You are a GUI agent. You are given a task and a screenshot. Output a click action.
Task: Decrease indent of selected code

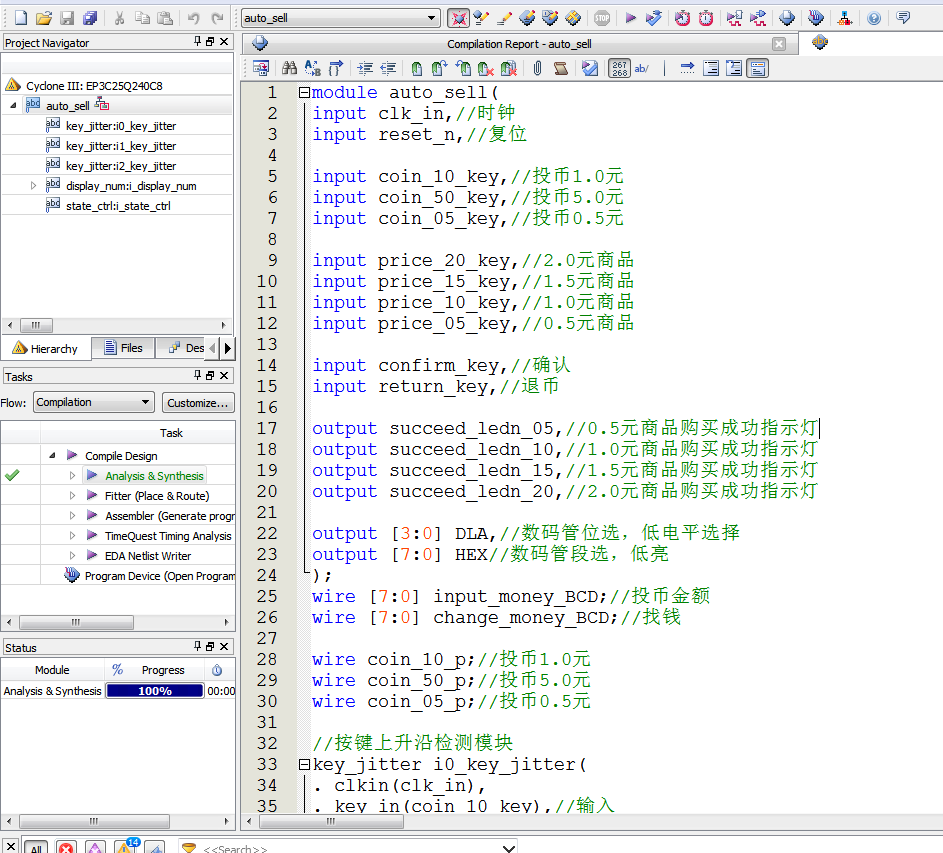click(x=388, y=68)
